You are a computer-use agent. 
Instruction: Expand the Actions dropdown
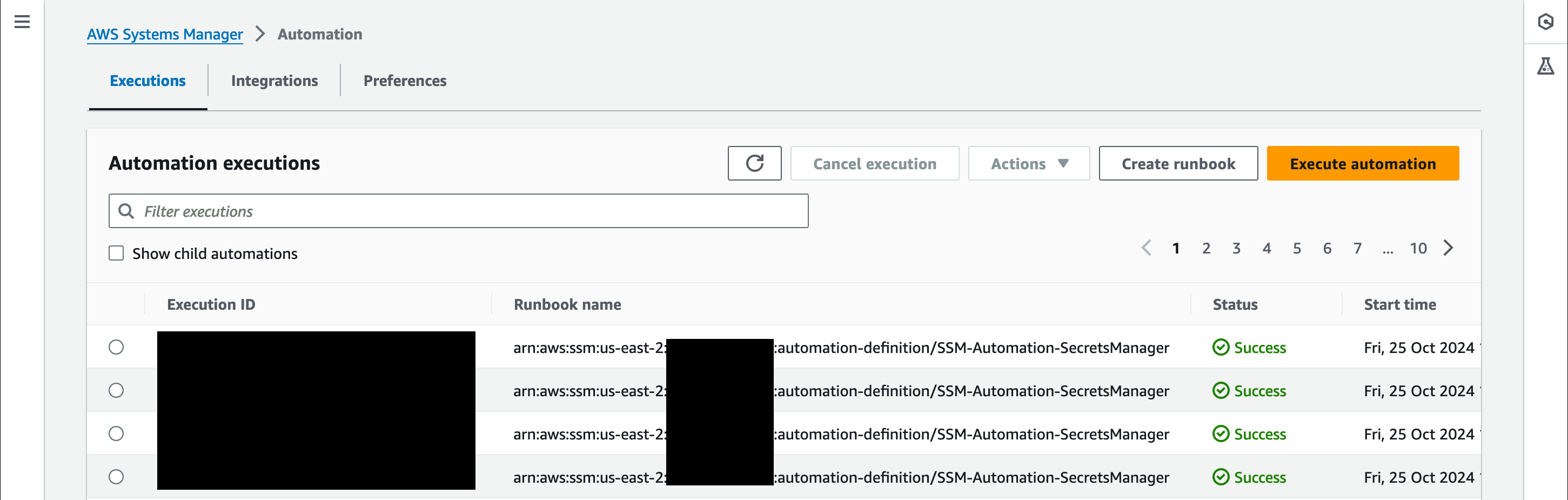tap(1028, 163)
